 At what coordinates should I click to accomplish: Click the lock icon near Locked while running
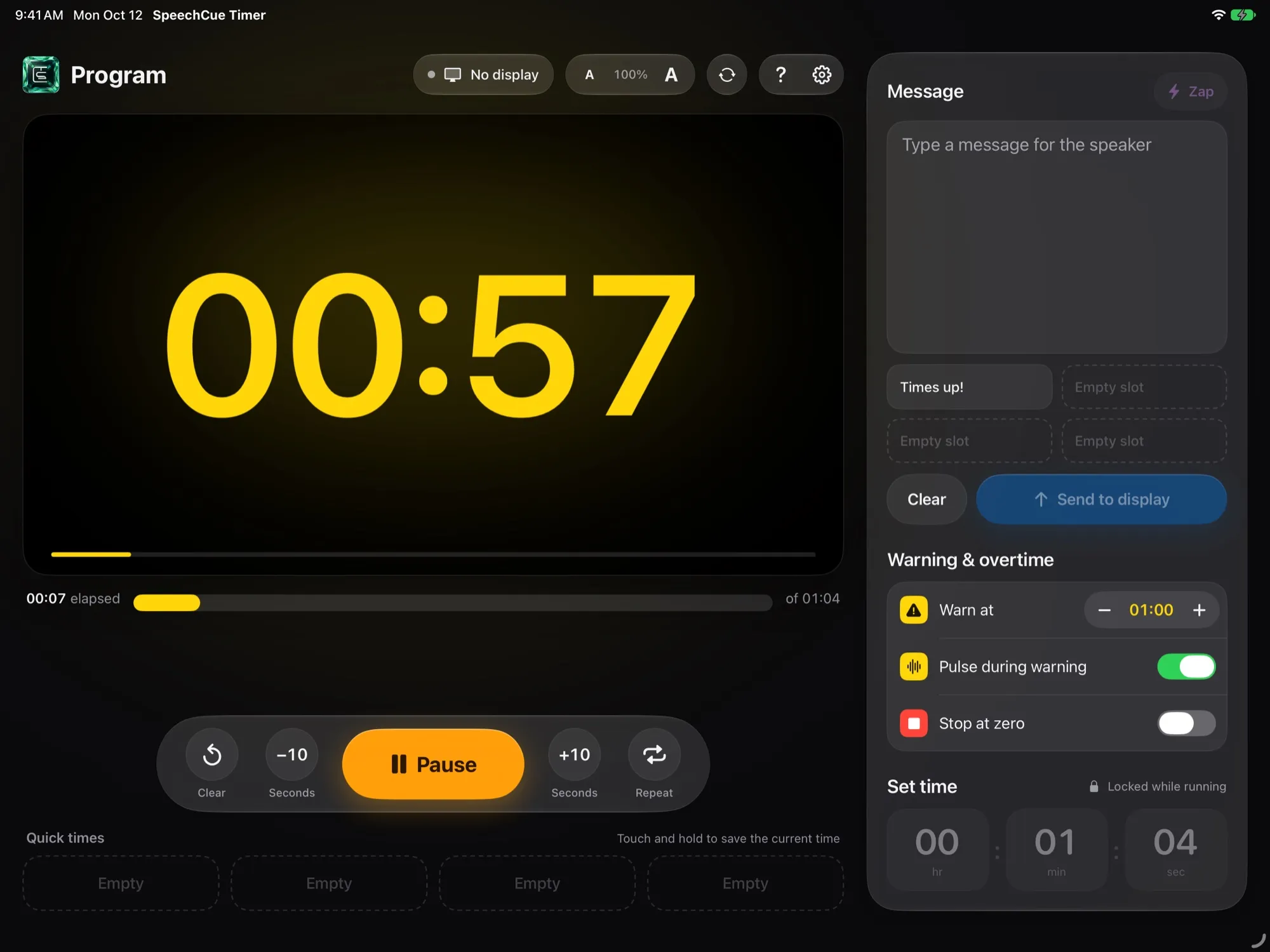click(1093, 786)
